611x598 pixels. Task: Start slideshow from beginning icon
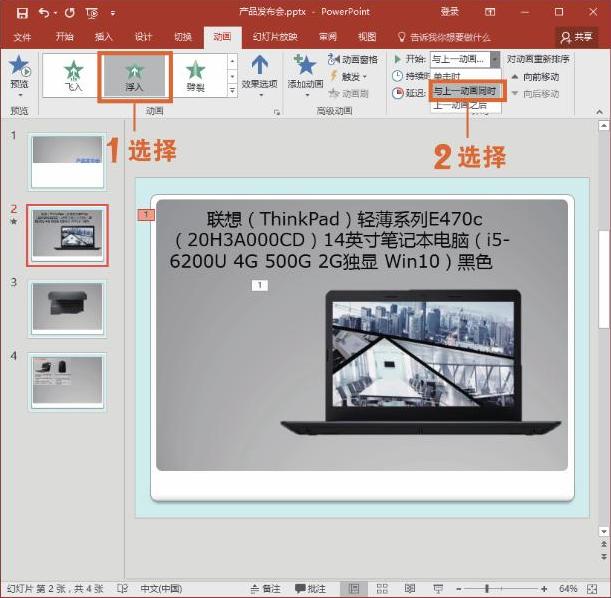pos(92,13)
